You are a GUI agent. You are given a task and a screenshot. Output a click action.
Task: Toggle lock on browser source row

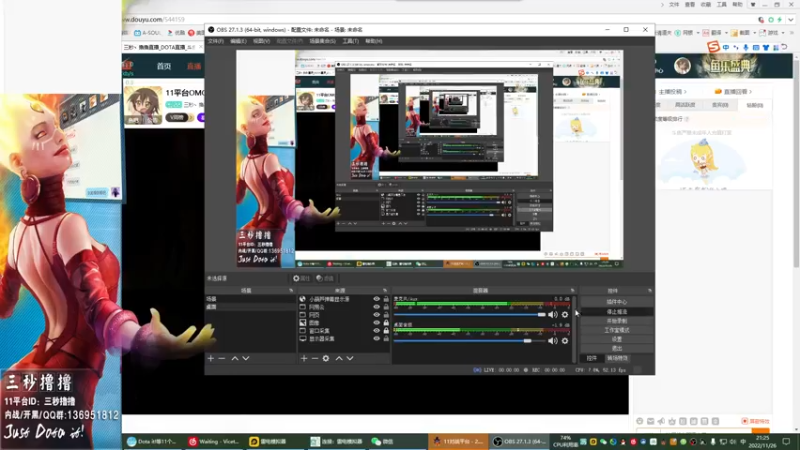coord(386,299)
